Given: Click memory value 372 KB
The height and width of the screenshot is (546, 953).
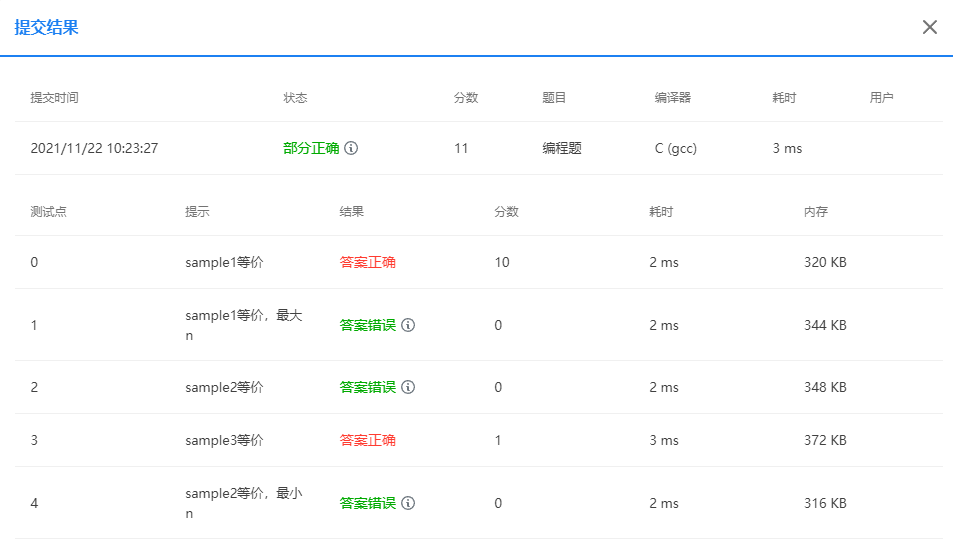Looking at the screenshot, I should click(825, 440).
